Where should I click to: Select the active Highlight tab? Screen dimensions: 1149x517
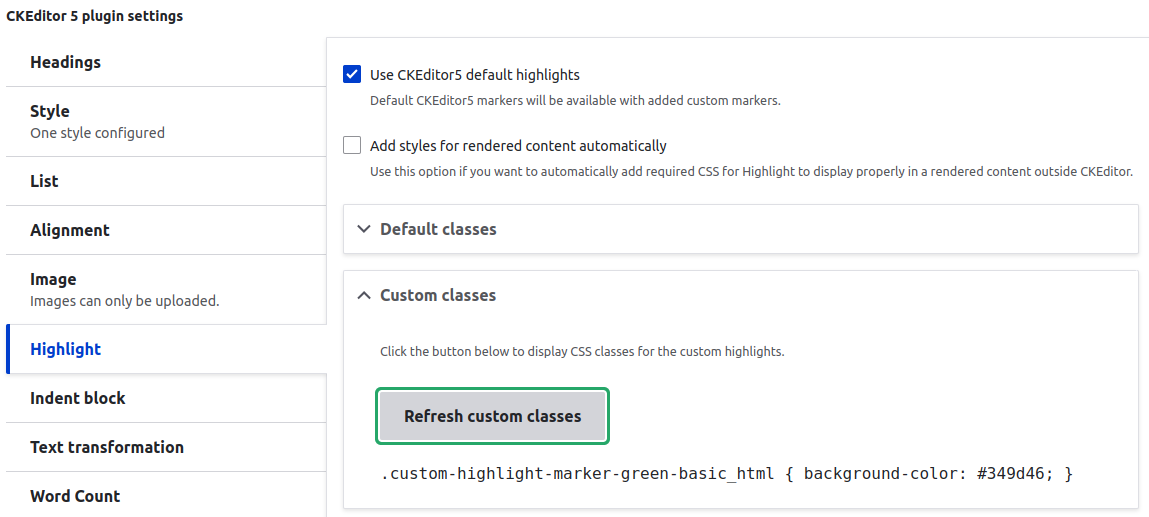click(x=66, y=349)
